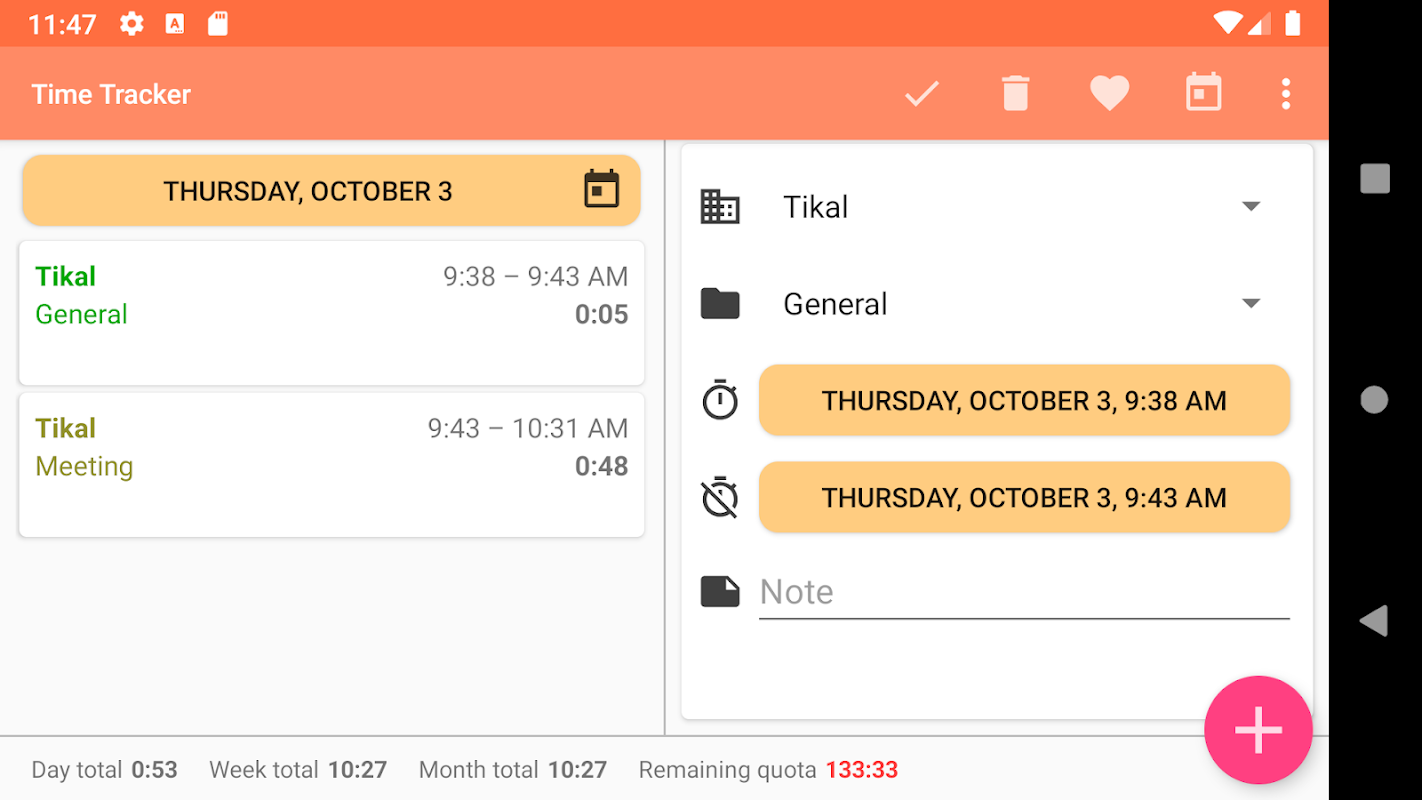Image resolution: width=1422 pixels, height=800 pixels.
Task: Open the three-dot overflow menu
Action: (1286, 94)
